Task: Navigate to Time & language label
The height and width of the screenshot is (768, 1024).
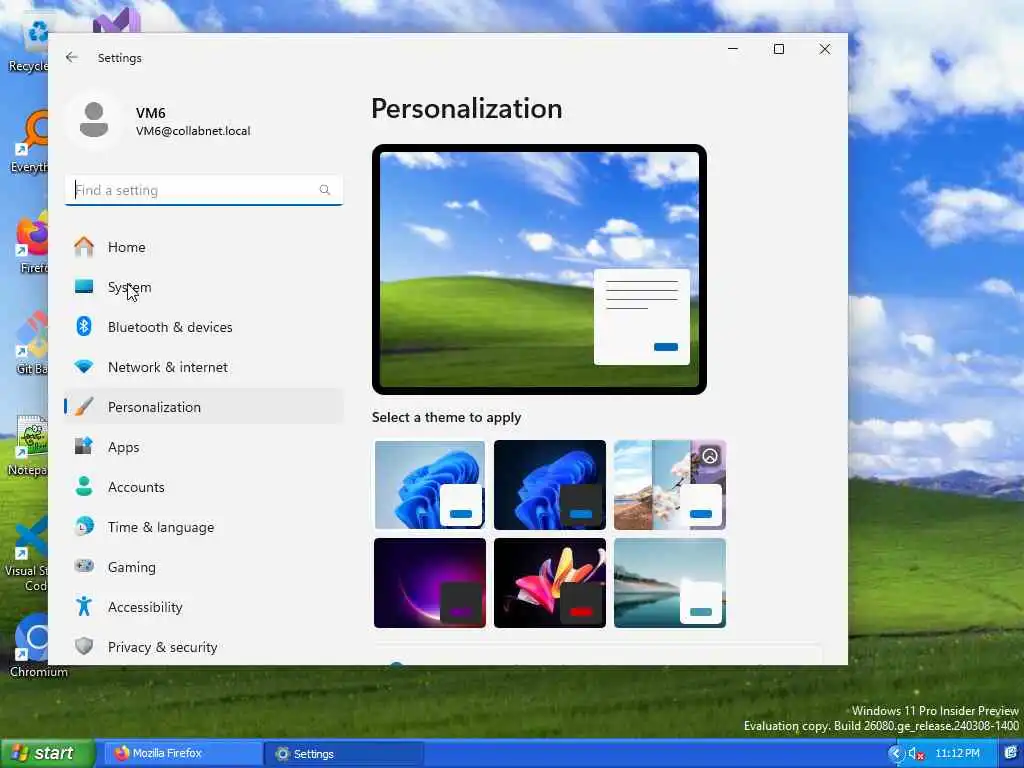Action: [161, 526]
